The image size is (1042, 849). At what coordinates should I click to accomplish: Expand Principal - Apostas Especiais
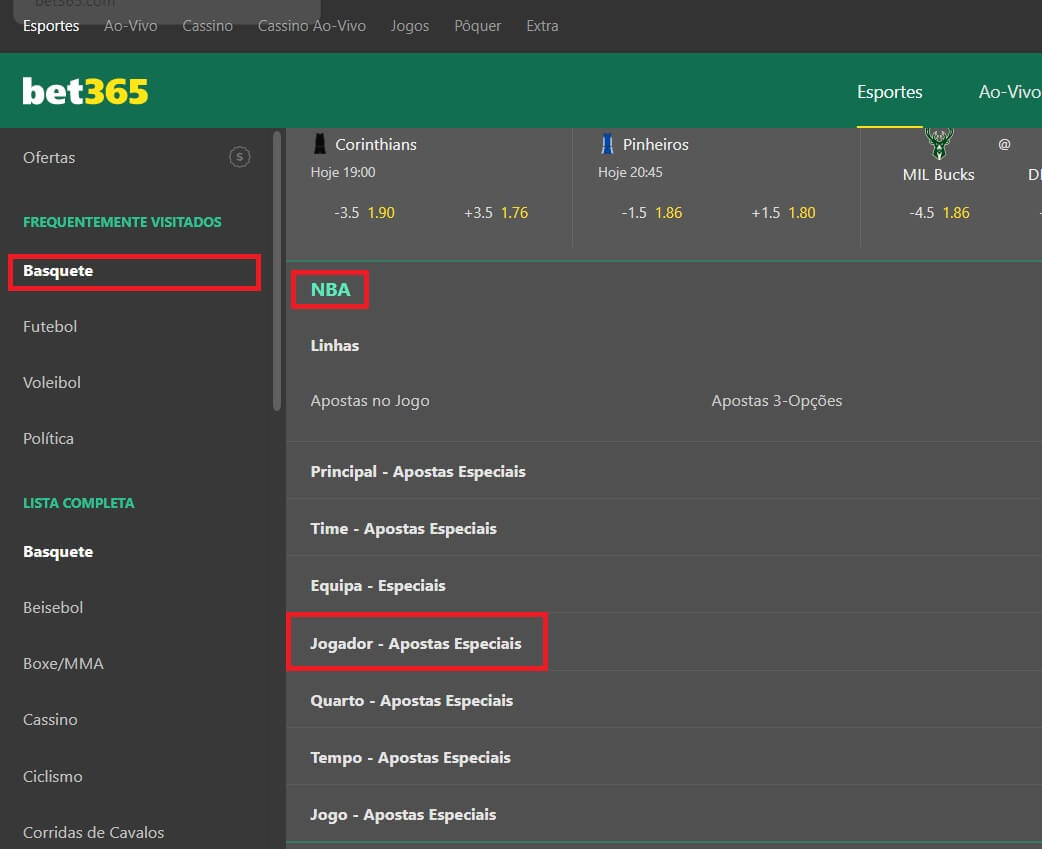pos(664,471)
